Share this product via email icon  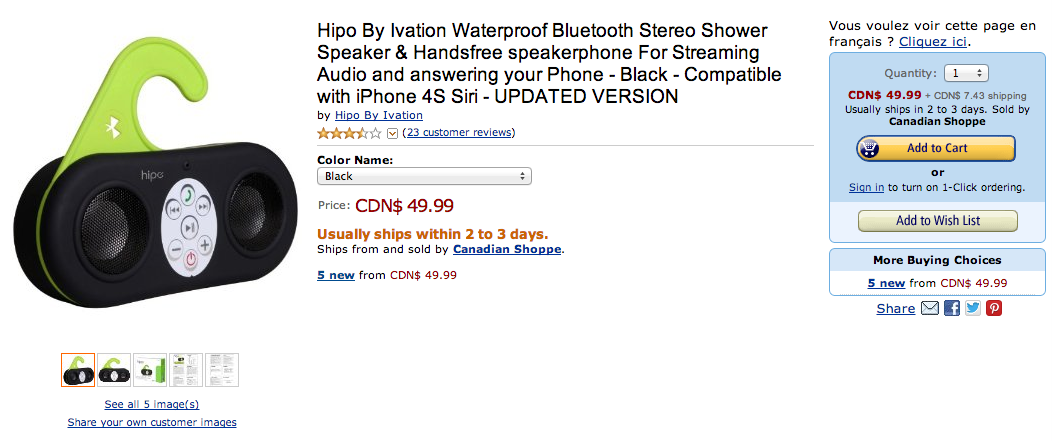click(930, 309)
